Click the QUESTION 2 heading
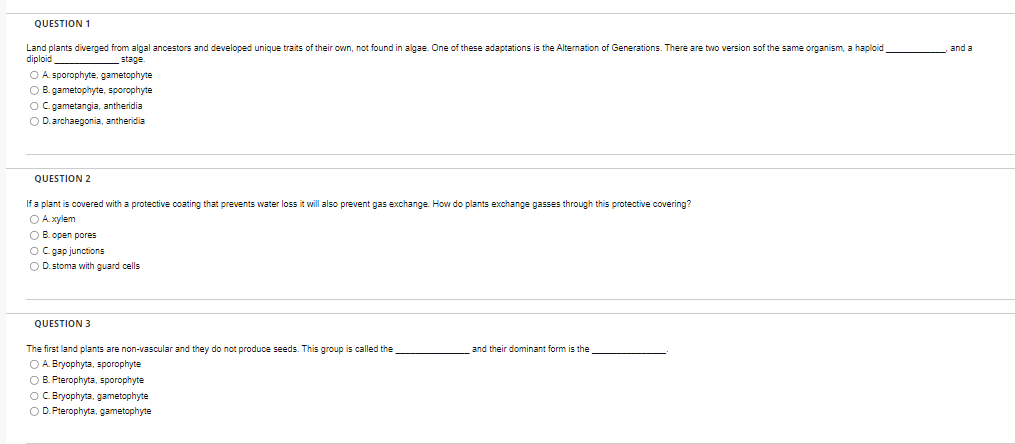The image size is (1015, 444). point(62,179)
